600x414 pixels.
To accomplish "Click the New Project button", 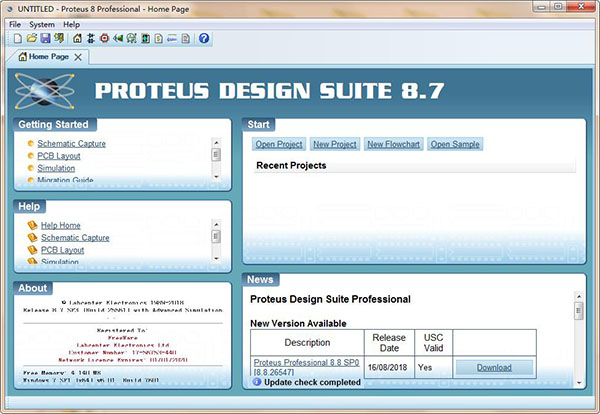I will click(x=335, y=144).
